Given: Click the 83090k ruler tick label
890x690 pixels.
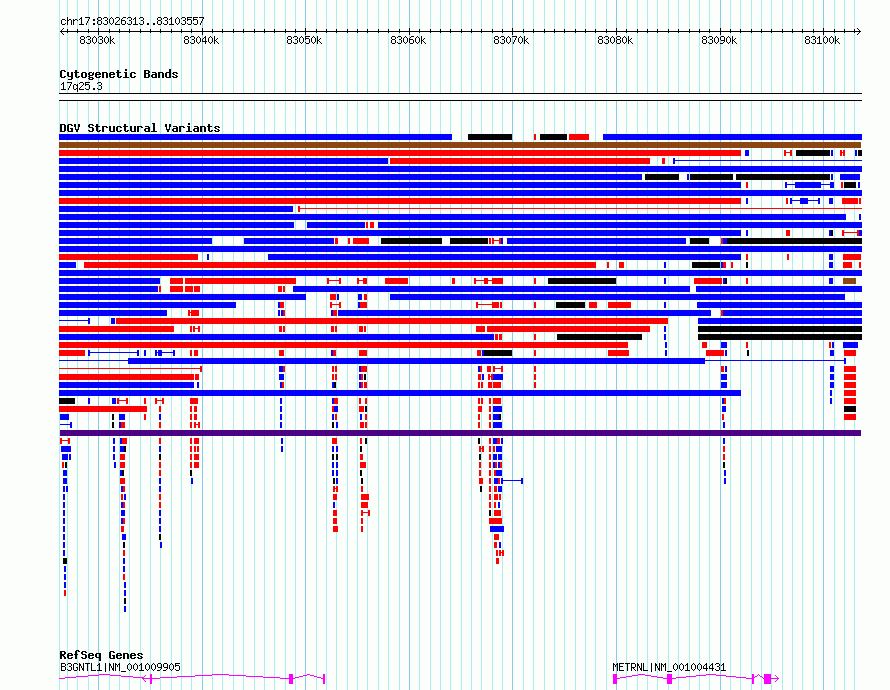Looking at the screenshot, I should 719,40.
